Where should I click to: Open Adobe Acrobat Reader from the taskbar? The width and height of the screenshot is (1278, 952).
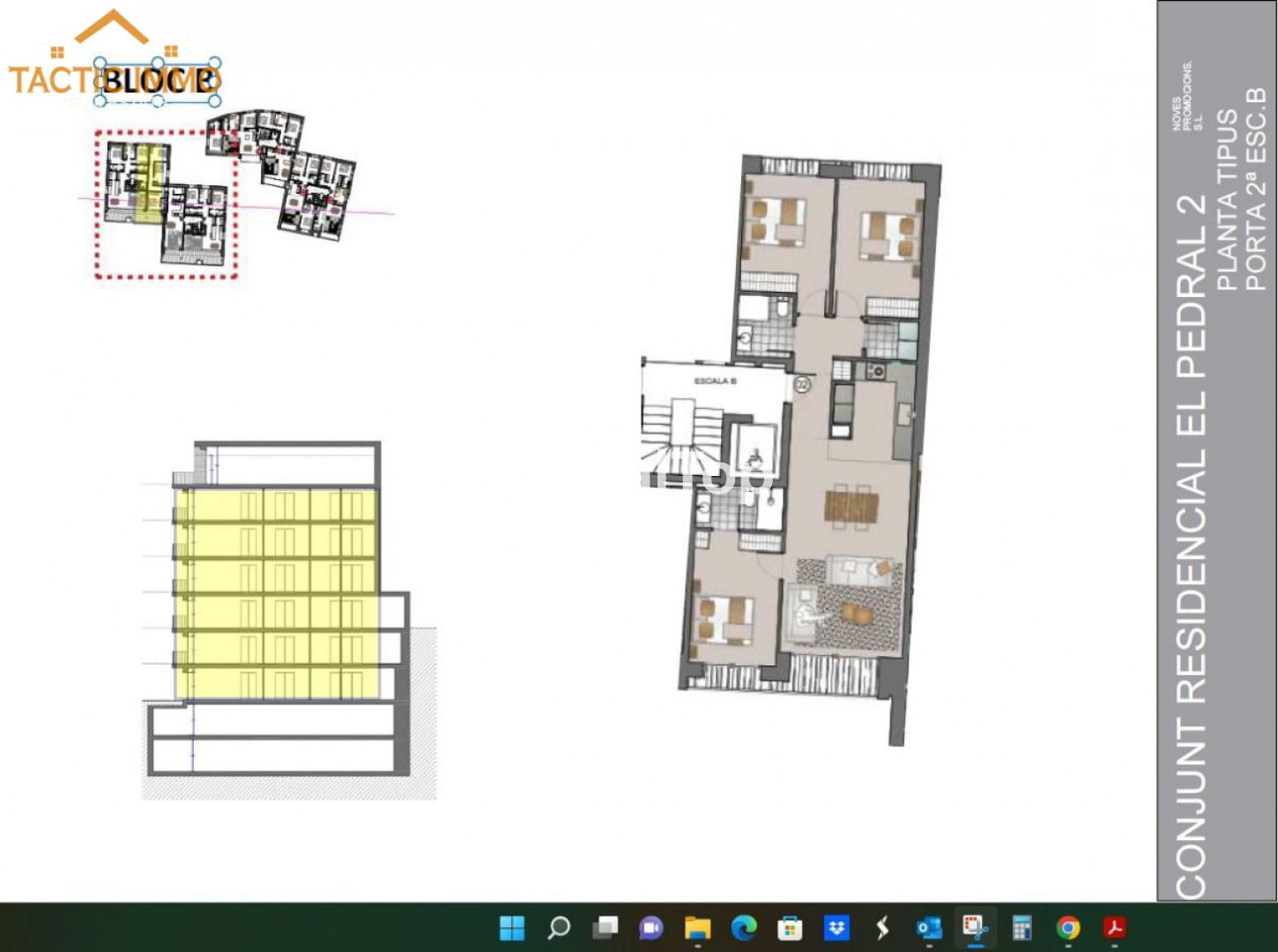1115,927
